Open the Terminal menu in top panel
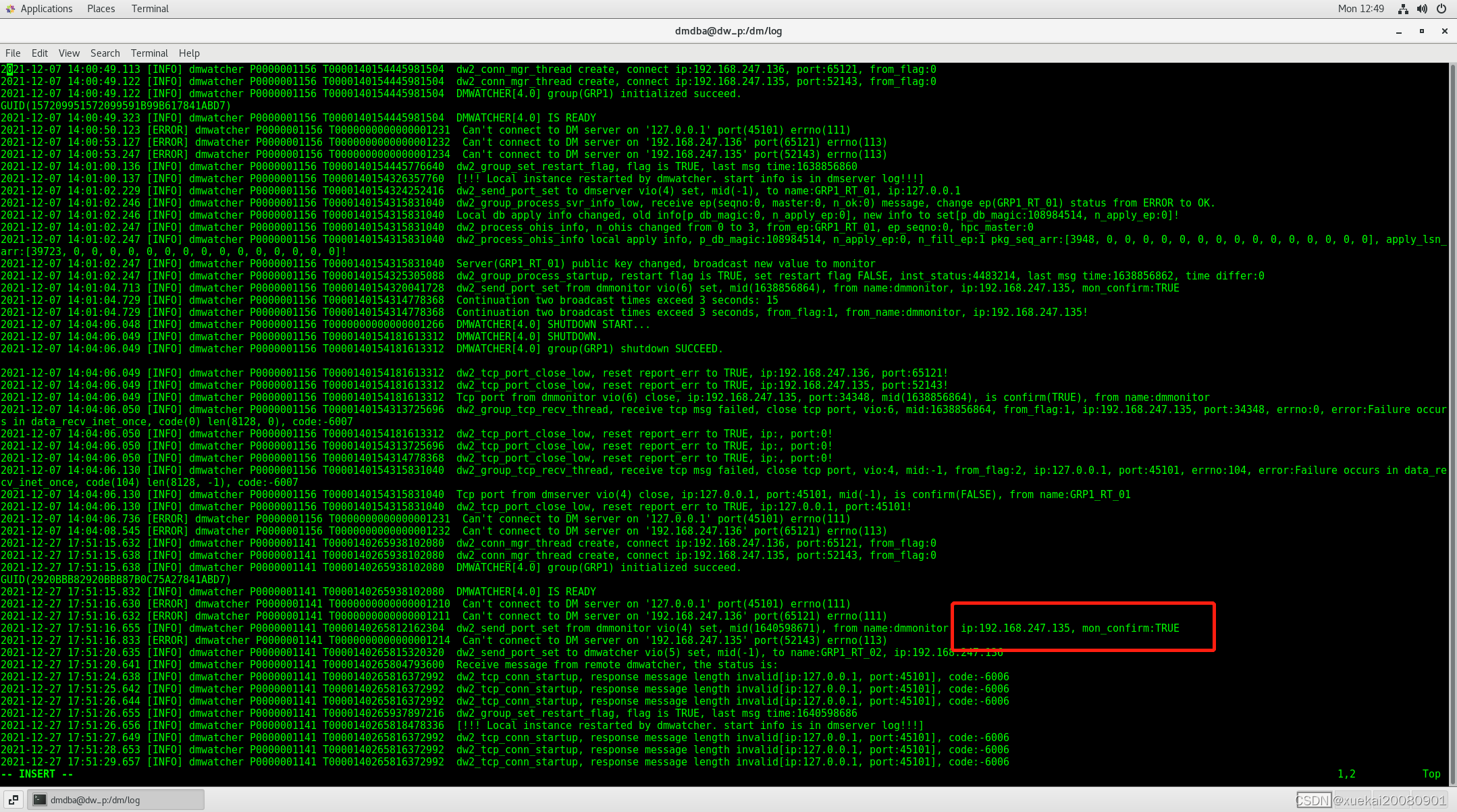The width and height of the screenshot is (1457, 812). 150,9
